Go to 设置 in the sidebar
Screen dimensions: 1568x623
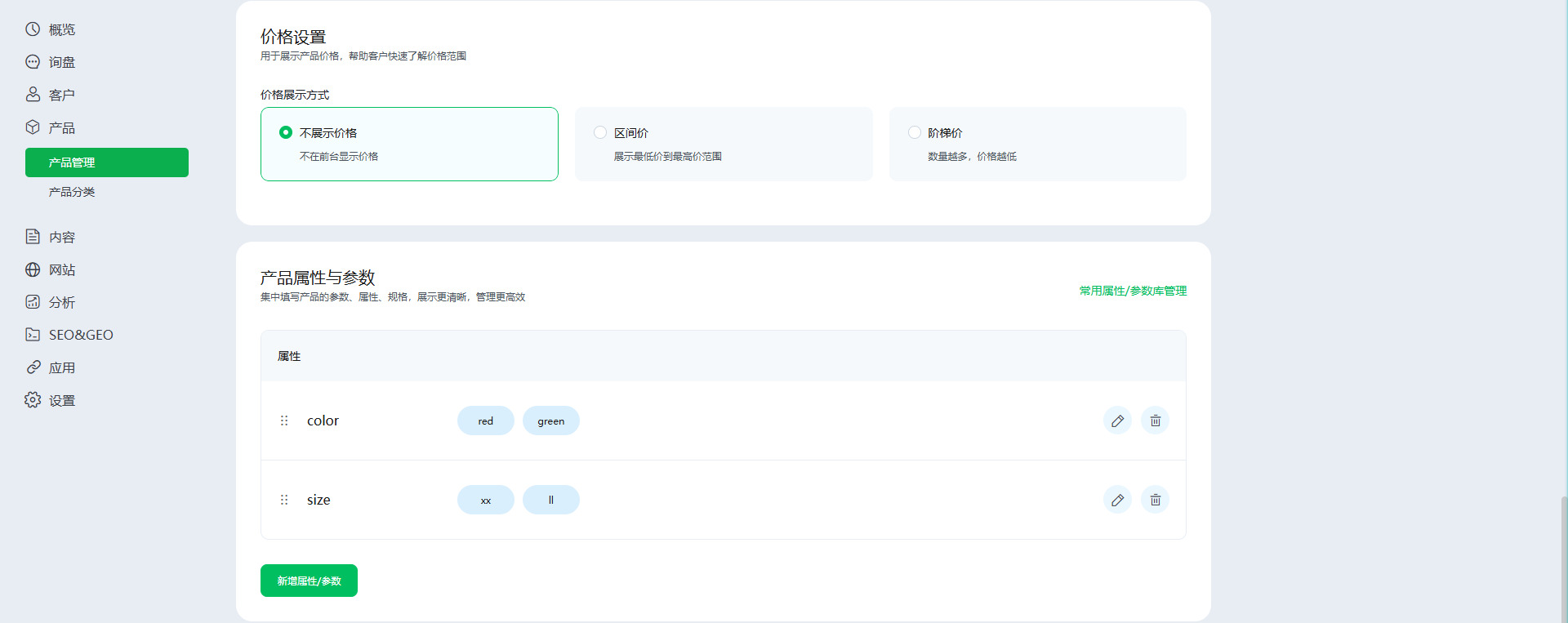(x=62, y=400)
